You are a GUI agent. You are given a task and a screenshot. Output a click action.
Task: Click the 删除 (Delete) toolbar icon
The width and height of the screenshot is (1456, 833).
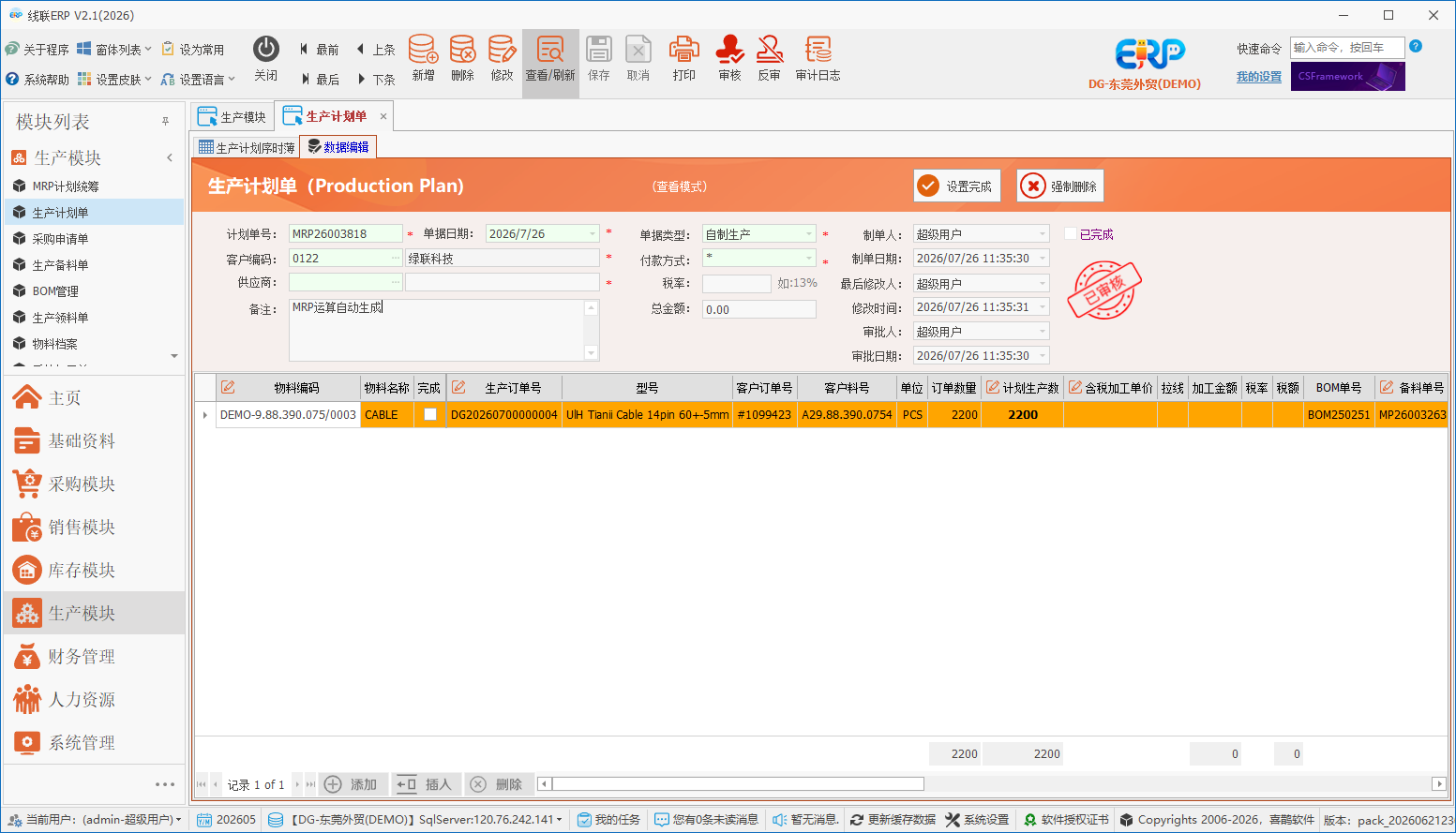click(x=462, y=58)
